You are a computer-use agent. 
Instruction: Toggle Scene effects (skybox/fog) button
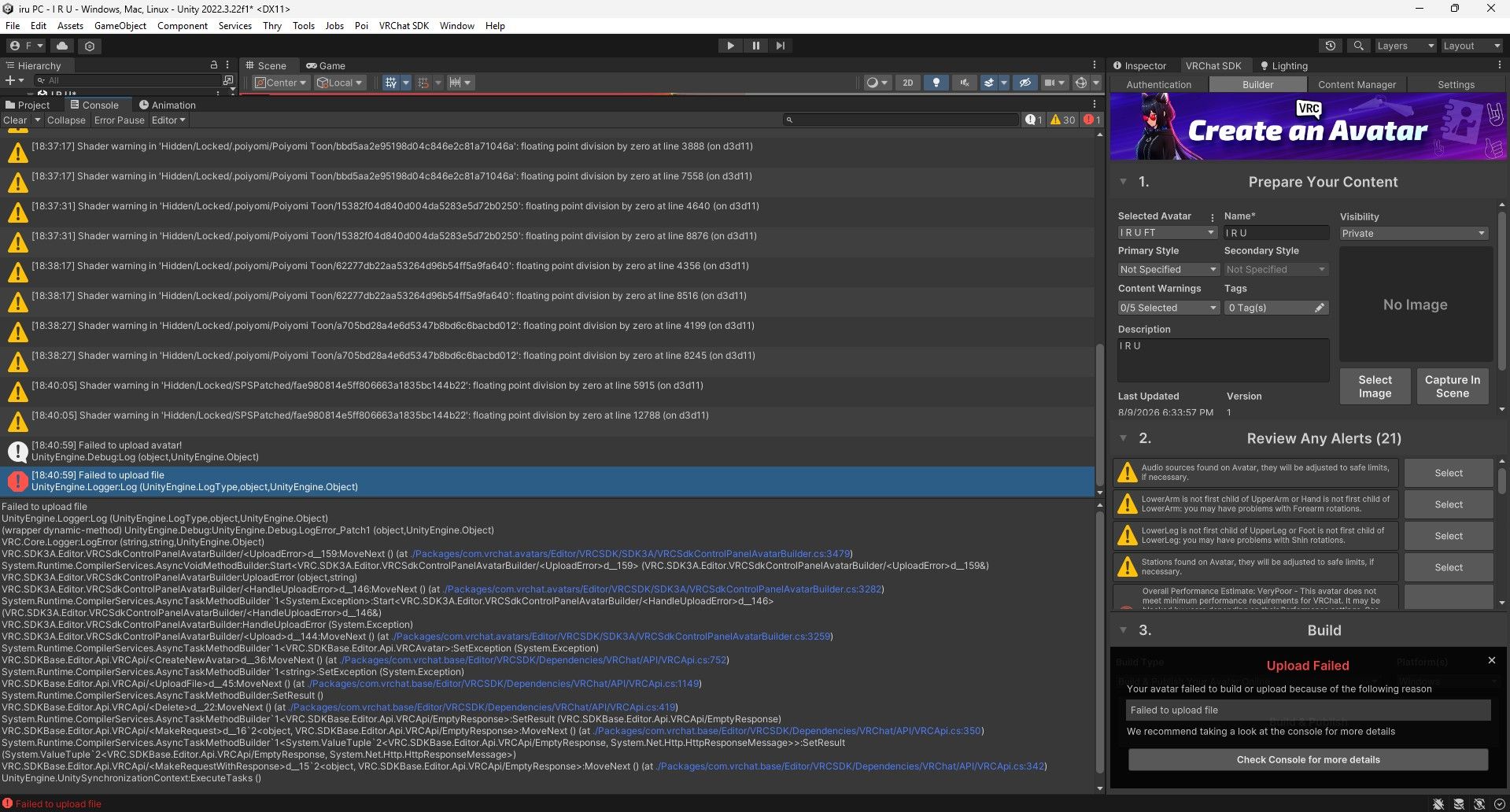coord(989,83)
